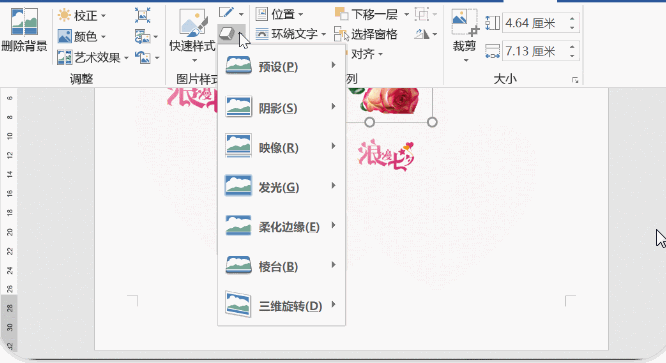This screenshot has height=363, width=666.
Task: Click the Compress Pictures icon
Action: [142, 15]
